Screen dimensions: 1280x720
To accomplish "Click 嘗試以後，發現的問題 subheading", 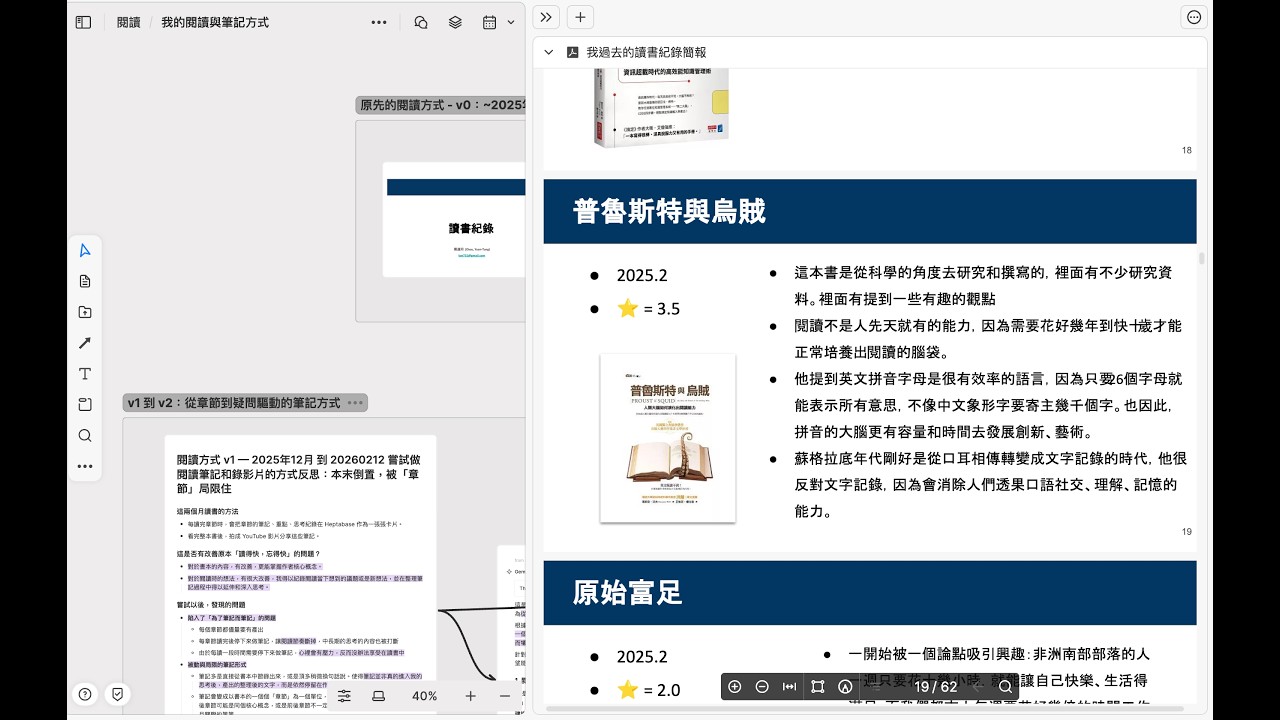I will point(211,604).
